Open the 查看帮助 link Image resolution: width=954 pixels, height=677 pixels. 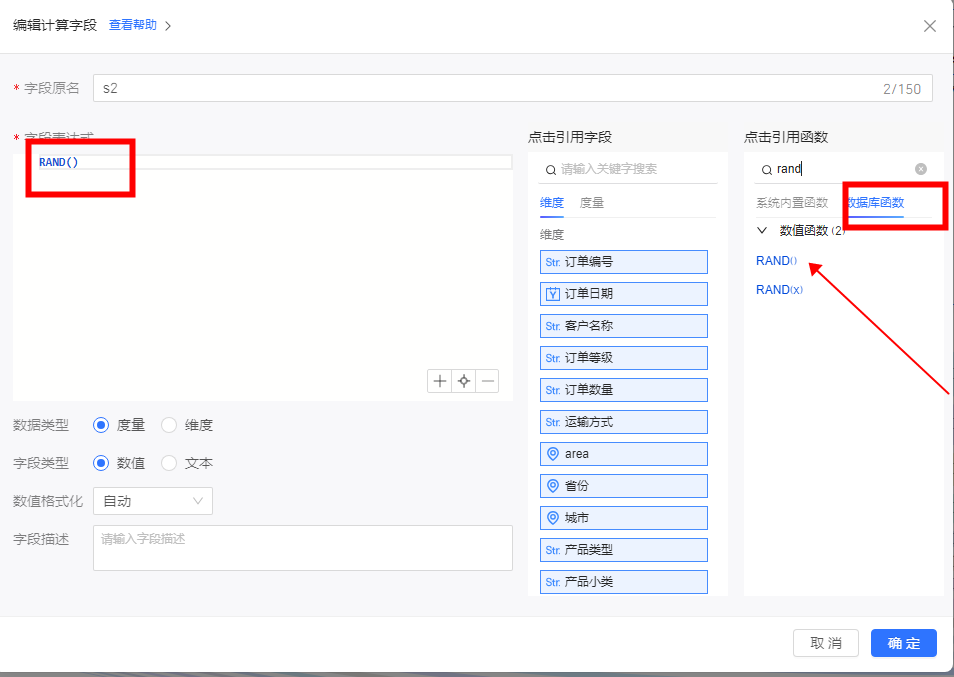132,25
